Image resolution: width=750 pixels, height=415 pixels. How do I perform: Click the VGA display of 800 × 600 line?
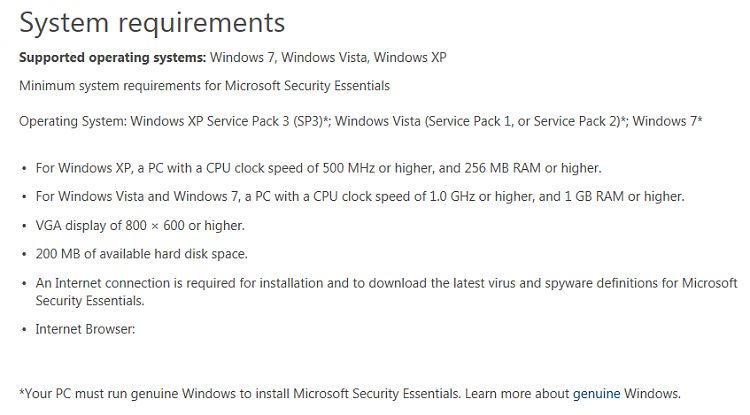[x=140, y=226]
